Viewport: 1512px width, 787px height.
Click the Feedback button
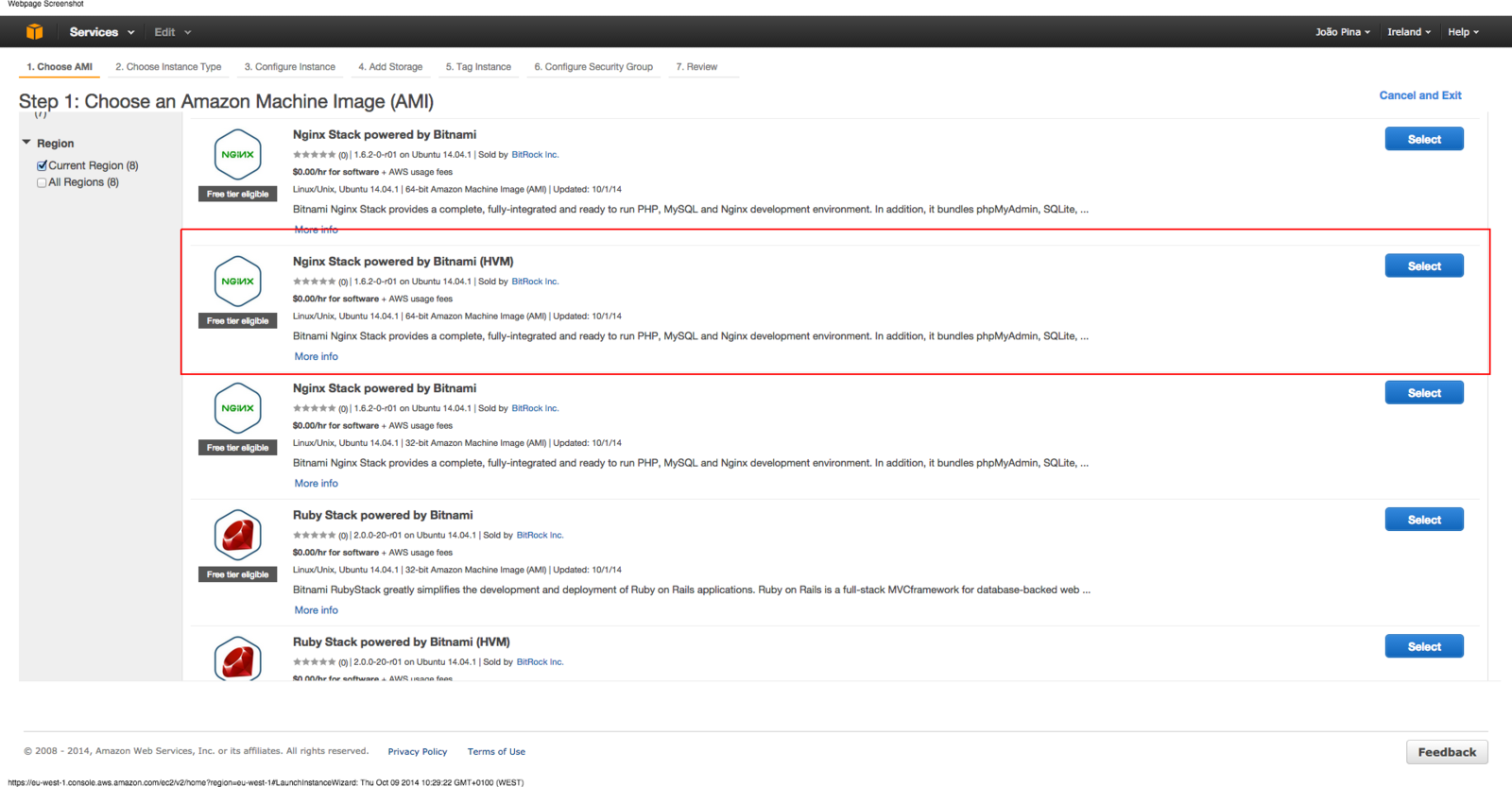pos(1447,752)
